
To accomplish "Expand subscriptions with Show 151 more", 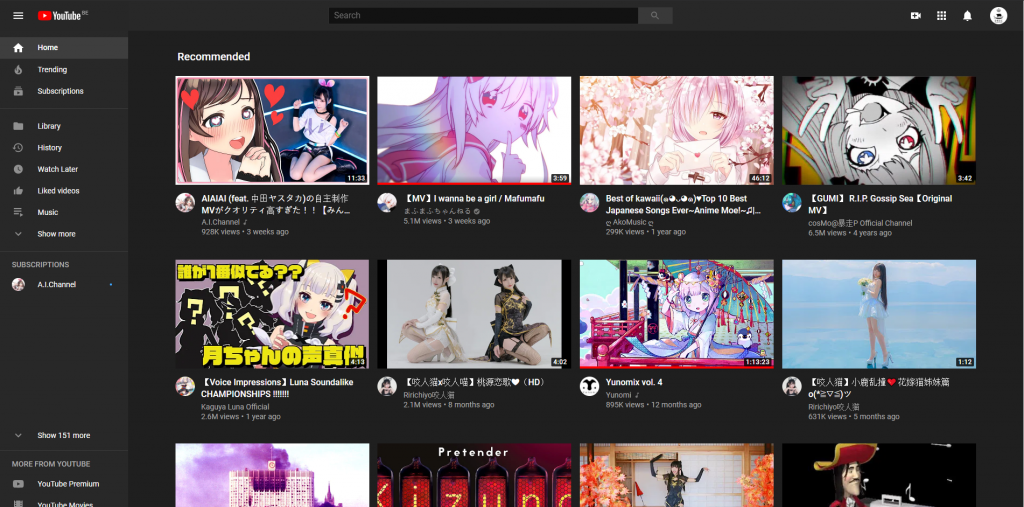I will click(x=64, y=435).
